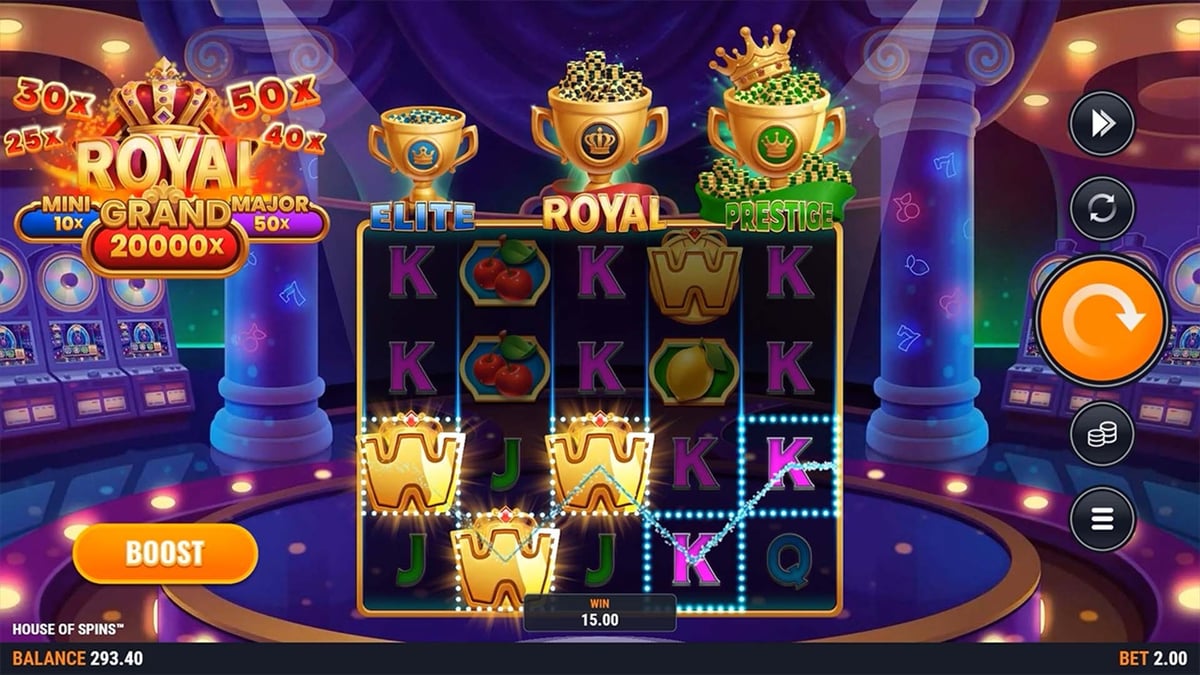Open the hamburger menu icon
Image resolution: width=1200 pixels, height=675 pixels.
click(x=1102, y=519)
